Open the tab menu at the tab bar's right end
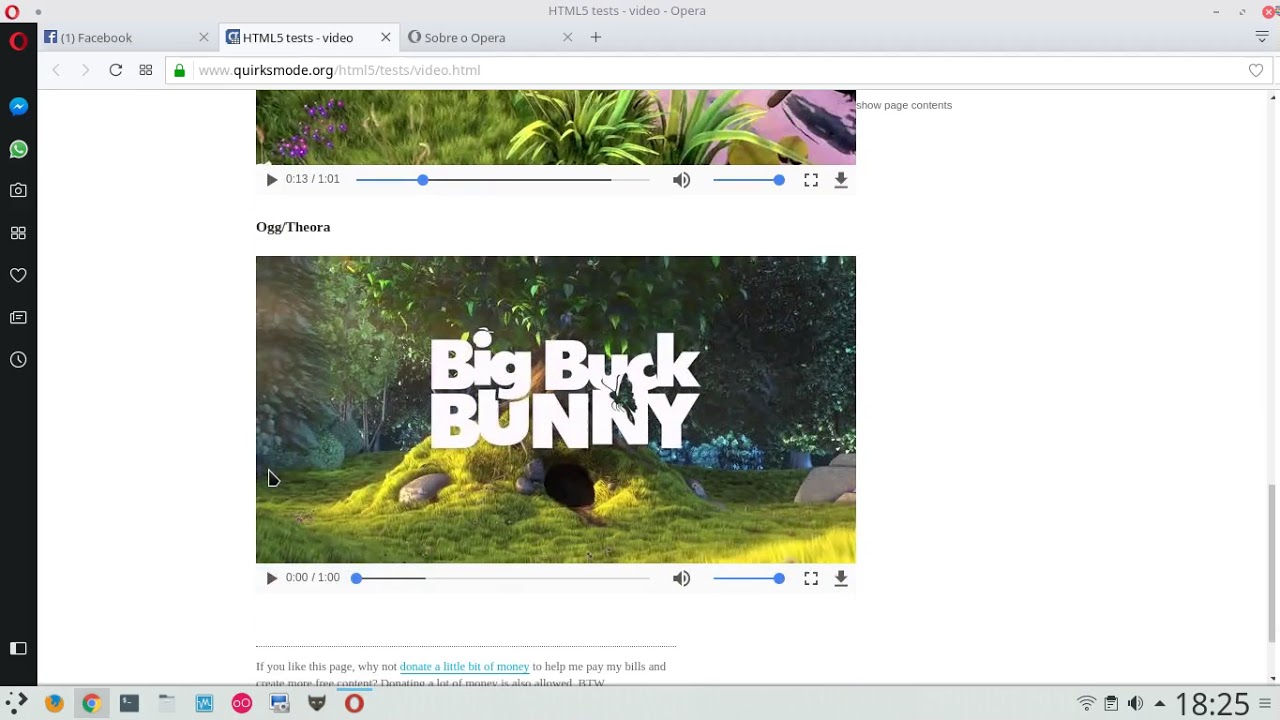This screenshot has width=1280, height=720. pyautogui.click(x=1262, y=37)
